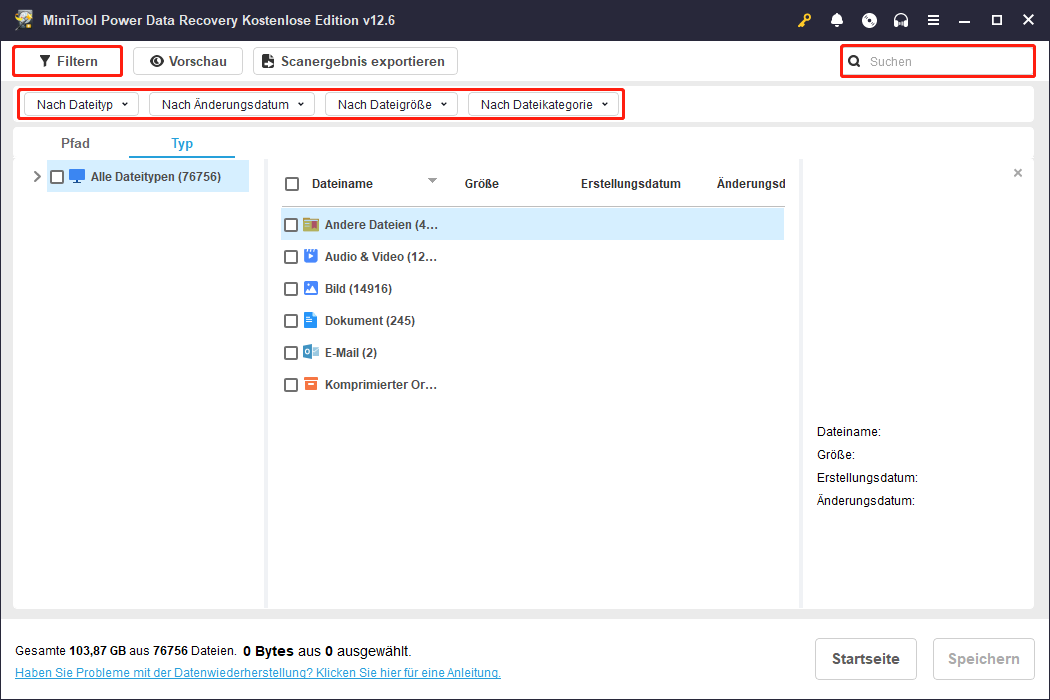This screenshot has width=1050, height=700.
Task: Open the Nach Dateigröße dropdown
Action: pyautogui.click(x=391, y=104)
